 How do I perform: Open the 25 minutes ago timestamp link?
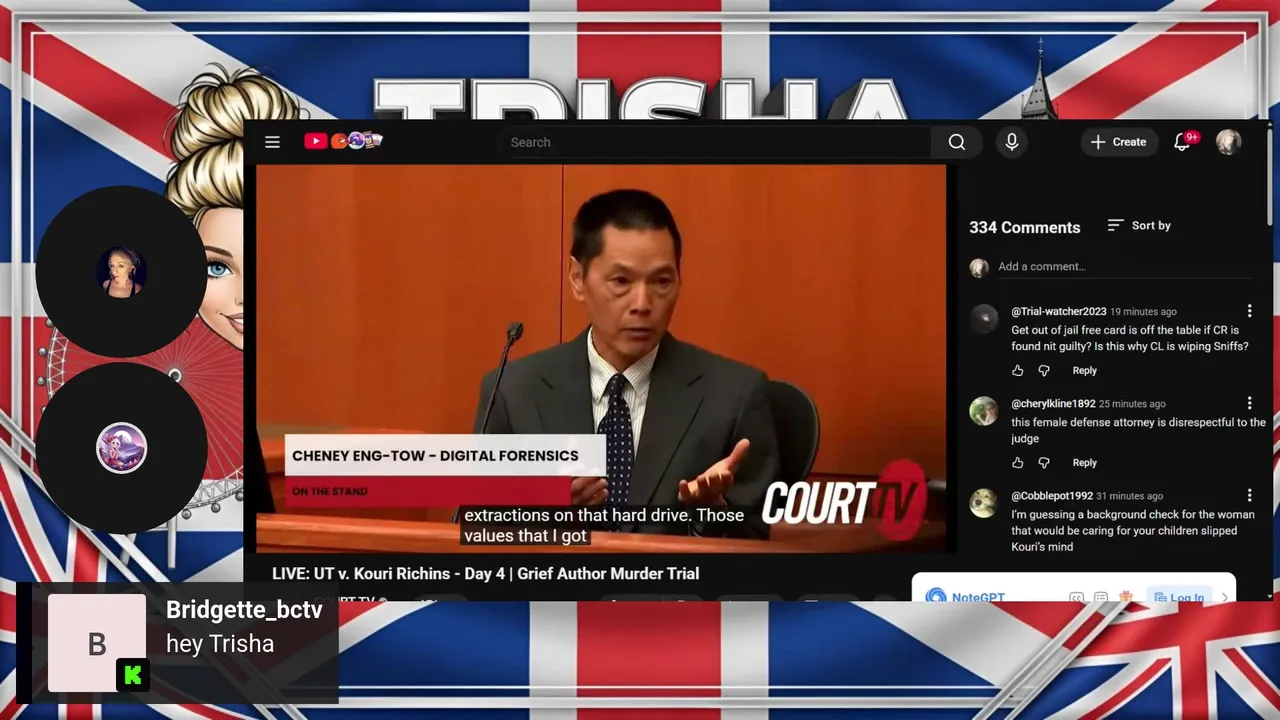1132,404
